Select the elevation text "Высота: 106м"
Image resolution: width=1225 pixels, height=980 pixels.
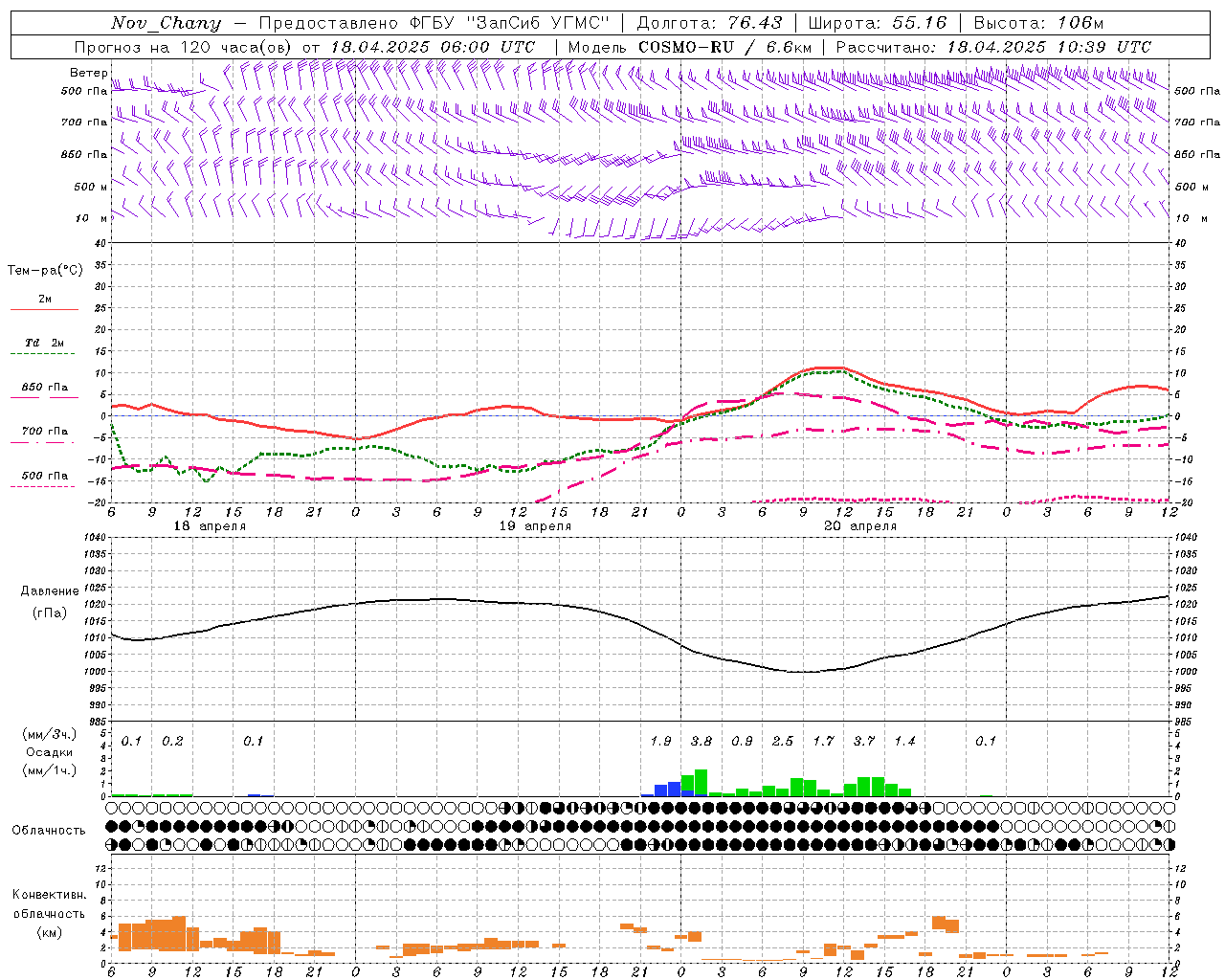tap(1038, 23)
